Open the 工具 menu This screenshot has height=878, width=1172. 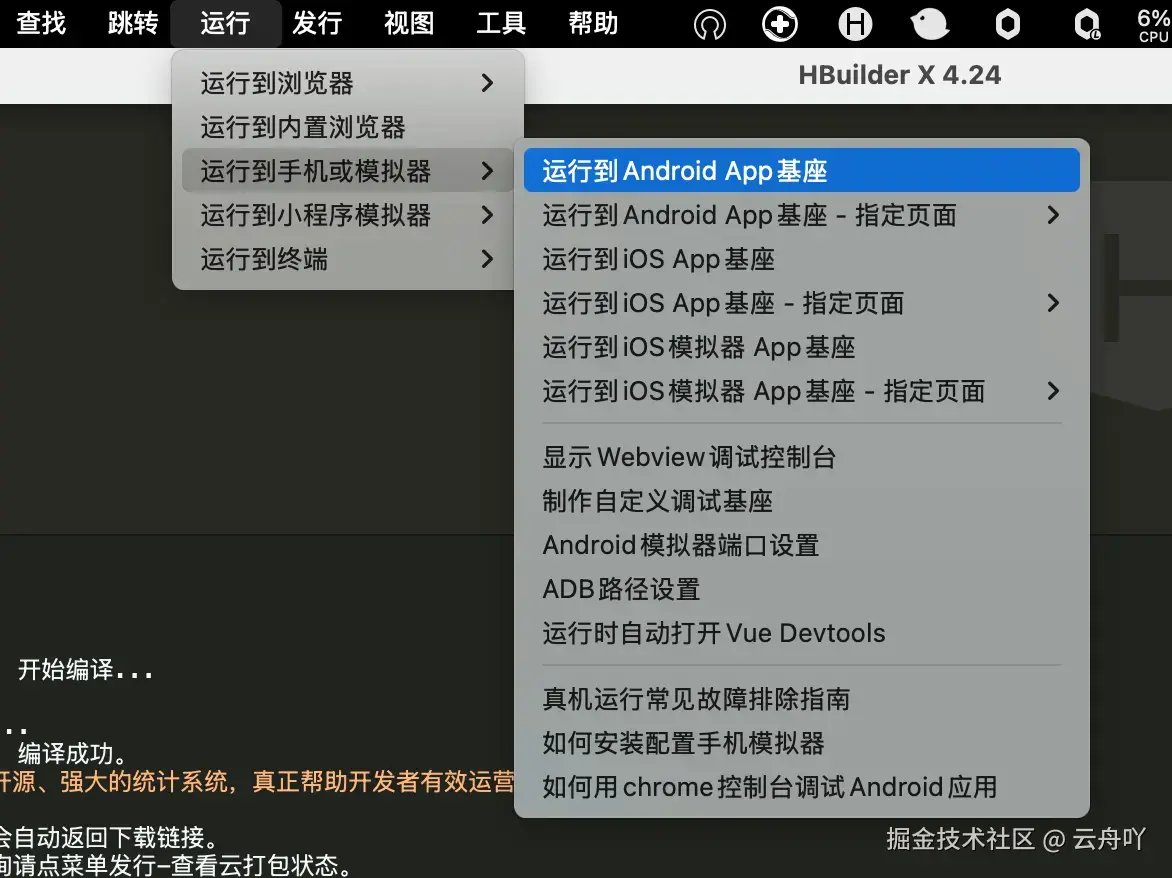pyautogui.click(x=501, y=23)
